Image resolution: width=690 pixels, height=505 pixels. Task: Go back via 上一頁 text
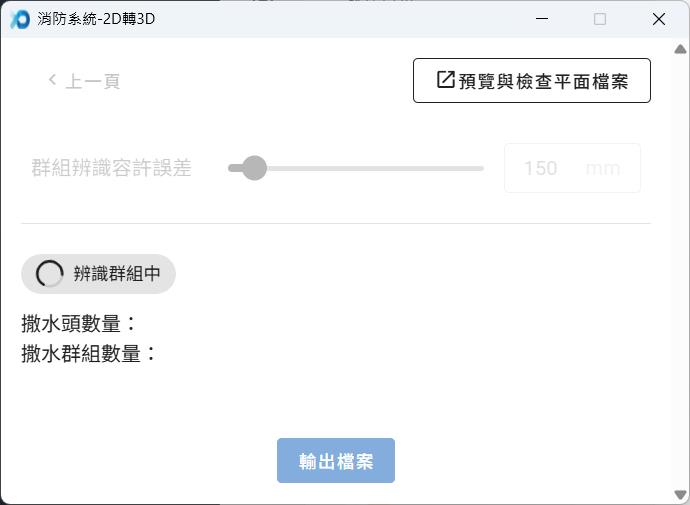[x=93, y=81]
